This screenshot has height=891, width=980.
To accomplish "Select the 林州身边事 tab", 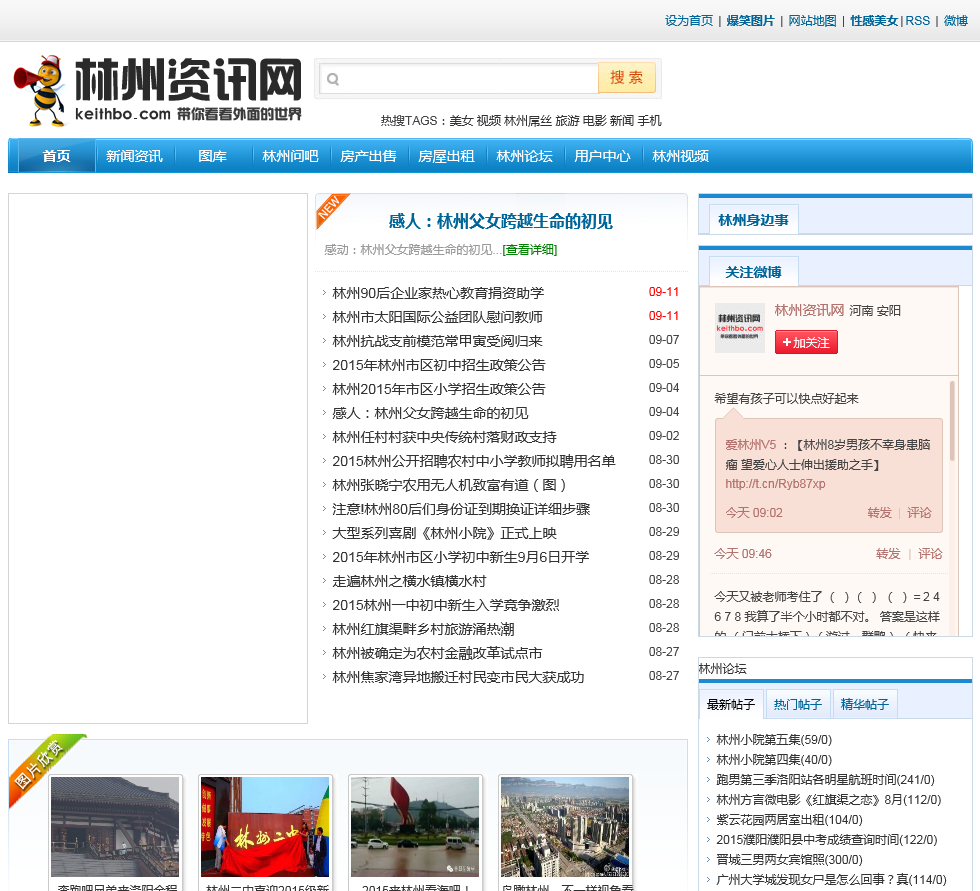I will [754, 220].
